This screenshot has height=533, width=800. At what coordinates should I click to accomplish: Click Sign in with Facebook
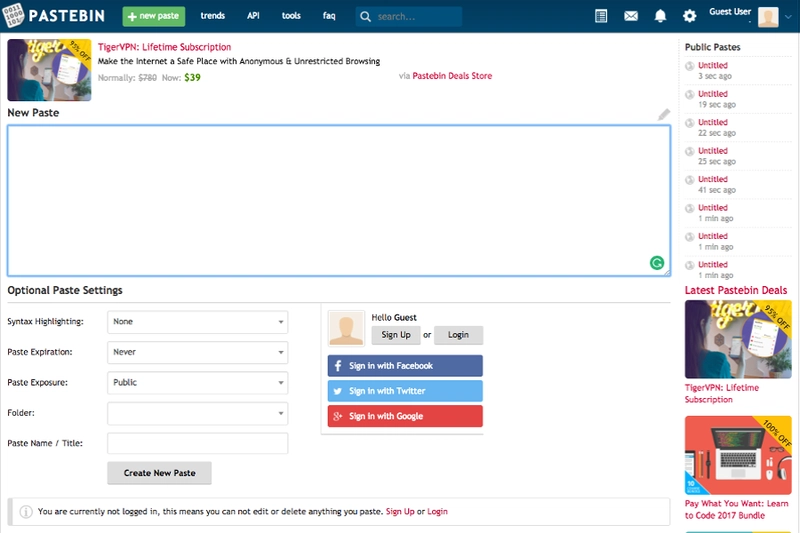coord(405,366)
